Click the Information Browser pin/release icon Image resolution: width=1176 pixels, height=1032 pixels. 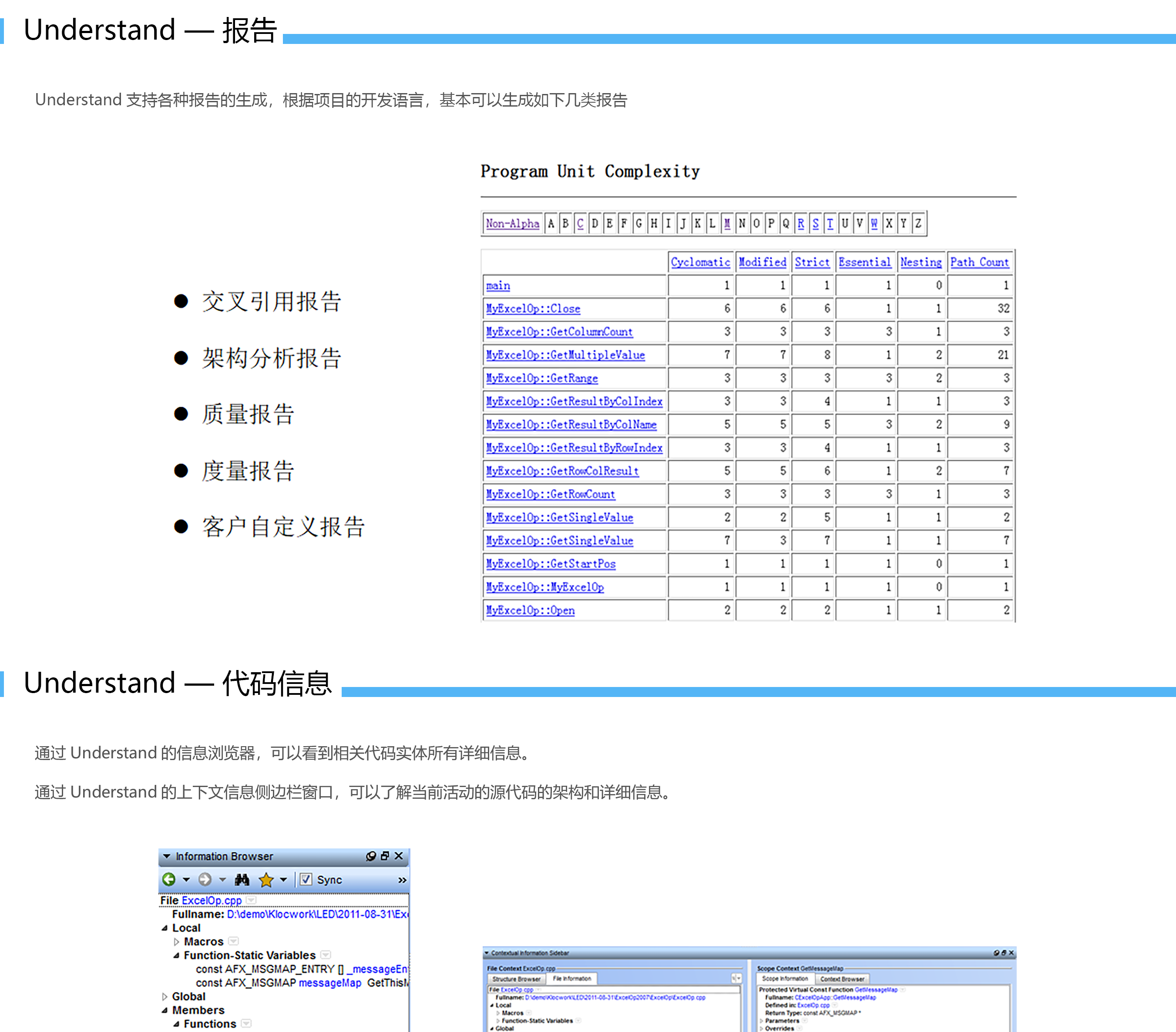coord(370,856)
